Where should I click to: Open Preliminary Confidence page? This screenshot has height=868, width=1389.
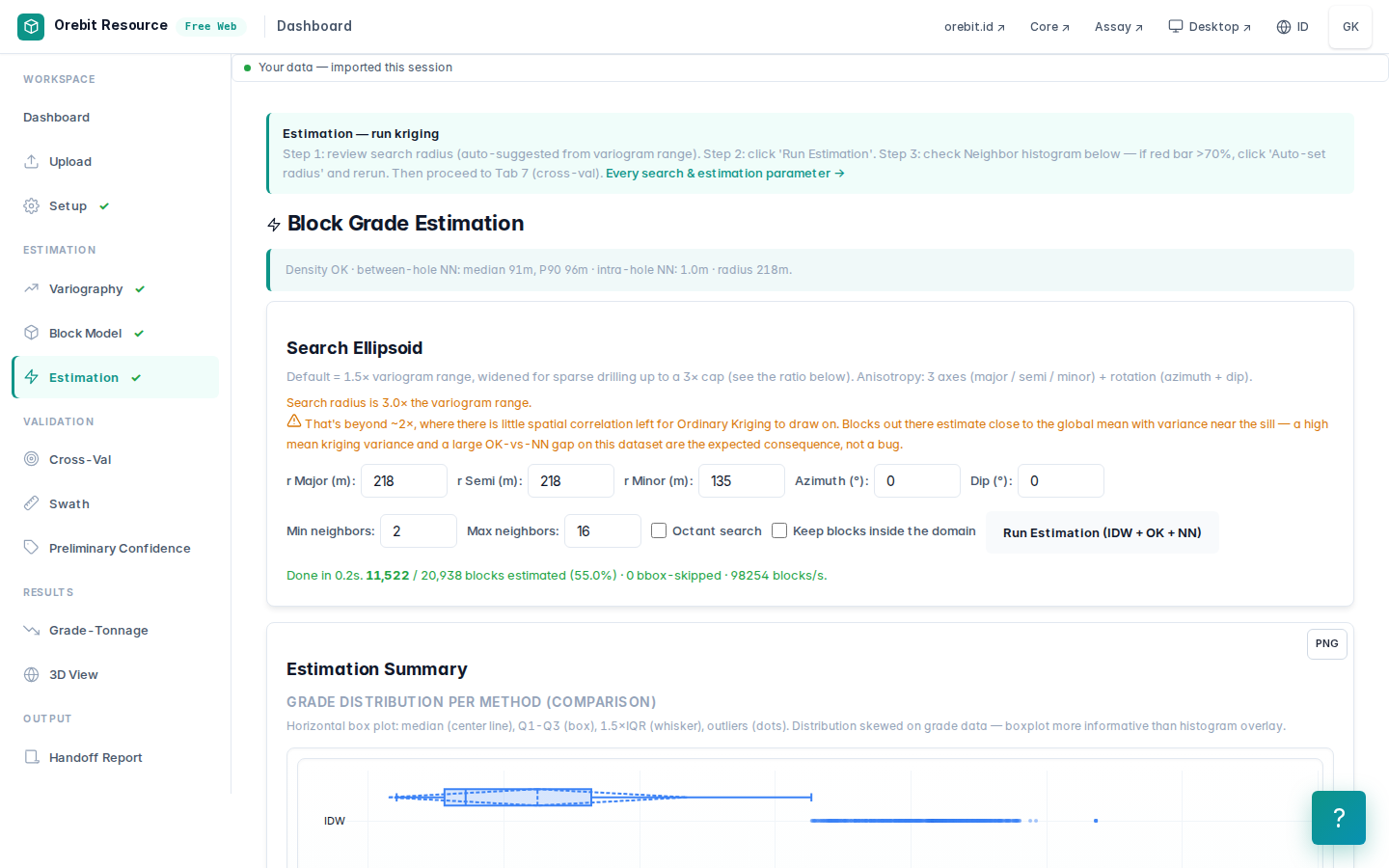pos(115,548)
